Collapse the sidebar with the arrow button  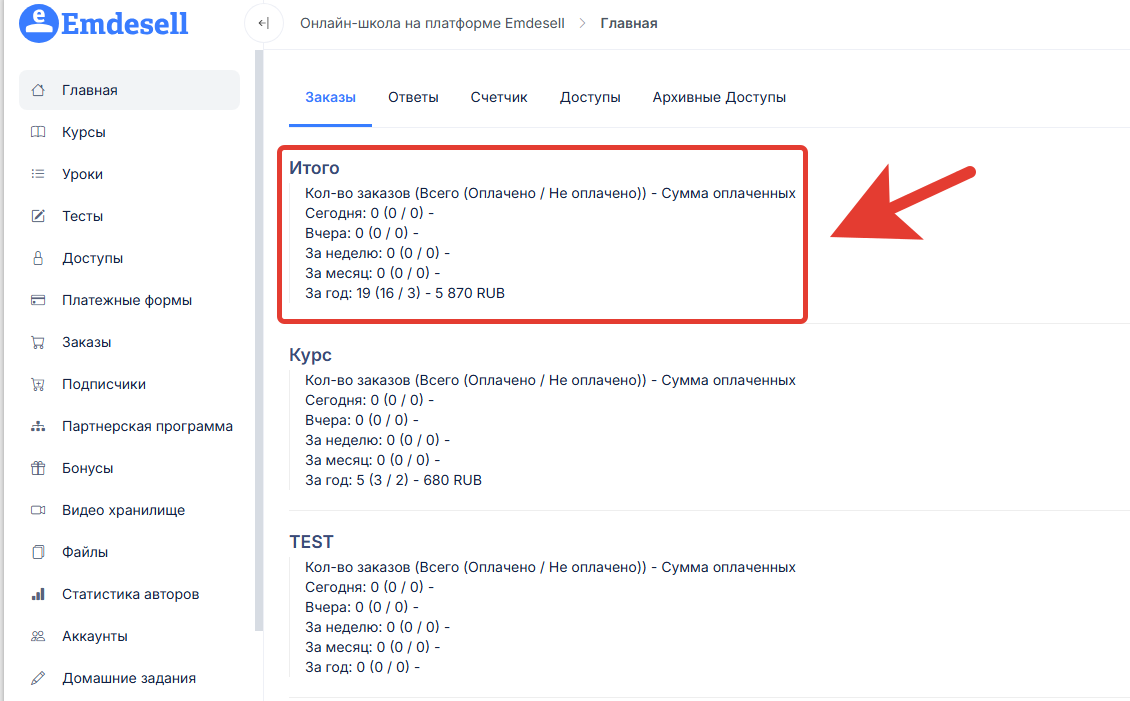263,23
